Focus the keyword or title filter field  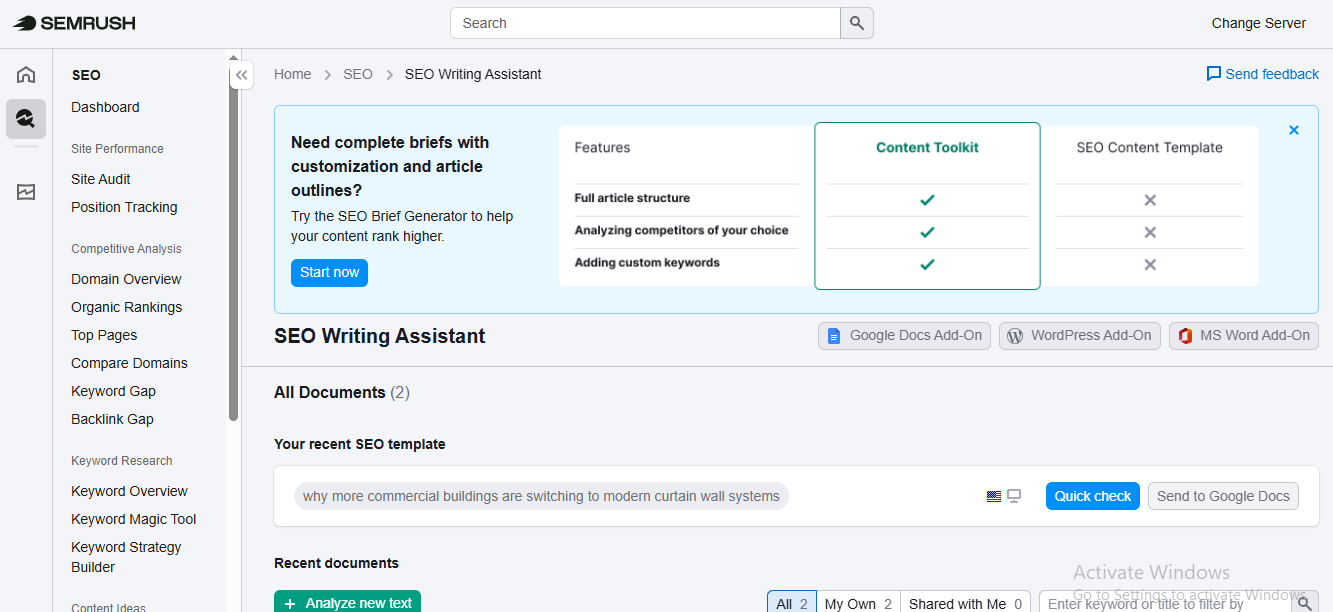coord(1166,603)
